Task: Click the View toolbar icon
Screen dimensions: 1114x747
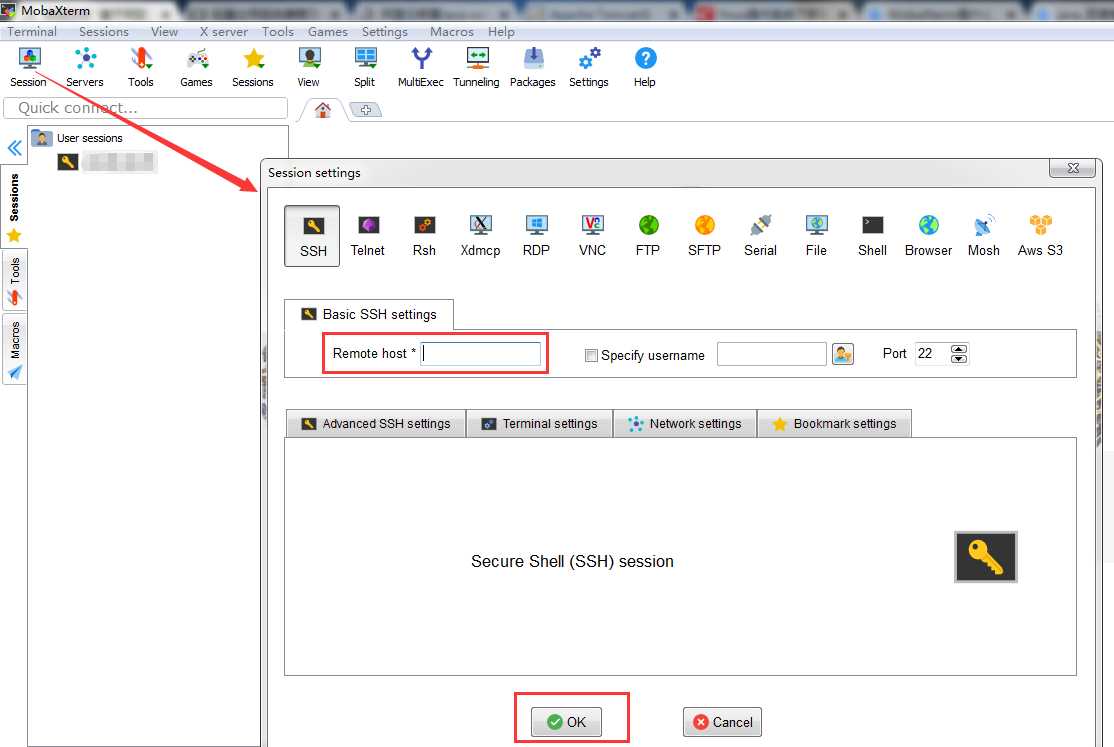Action: pyautogui.click(x=308, y=68)
